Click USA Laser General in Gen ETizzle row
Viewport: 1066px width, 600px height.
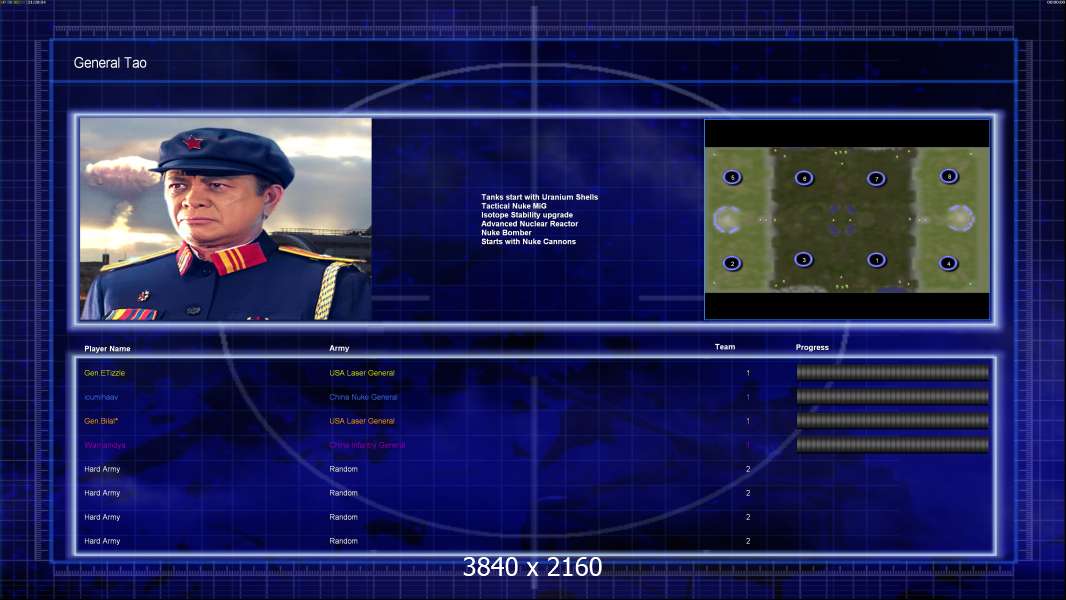(362, 373)
